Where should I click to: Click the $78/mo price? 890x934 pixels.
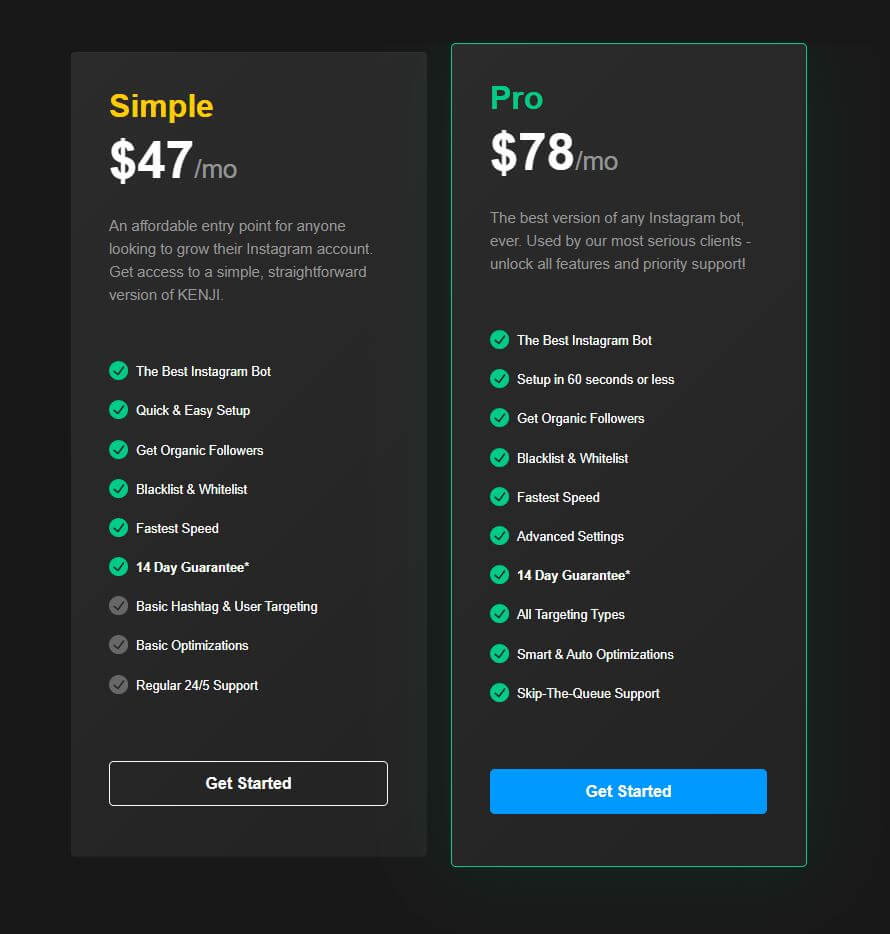554,152
